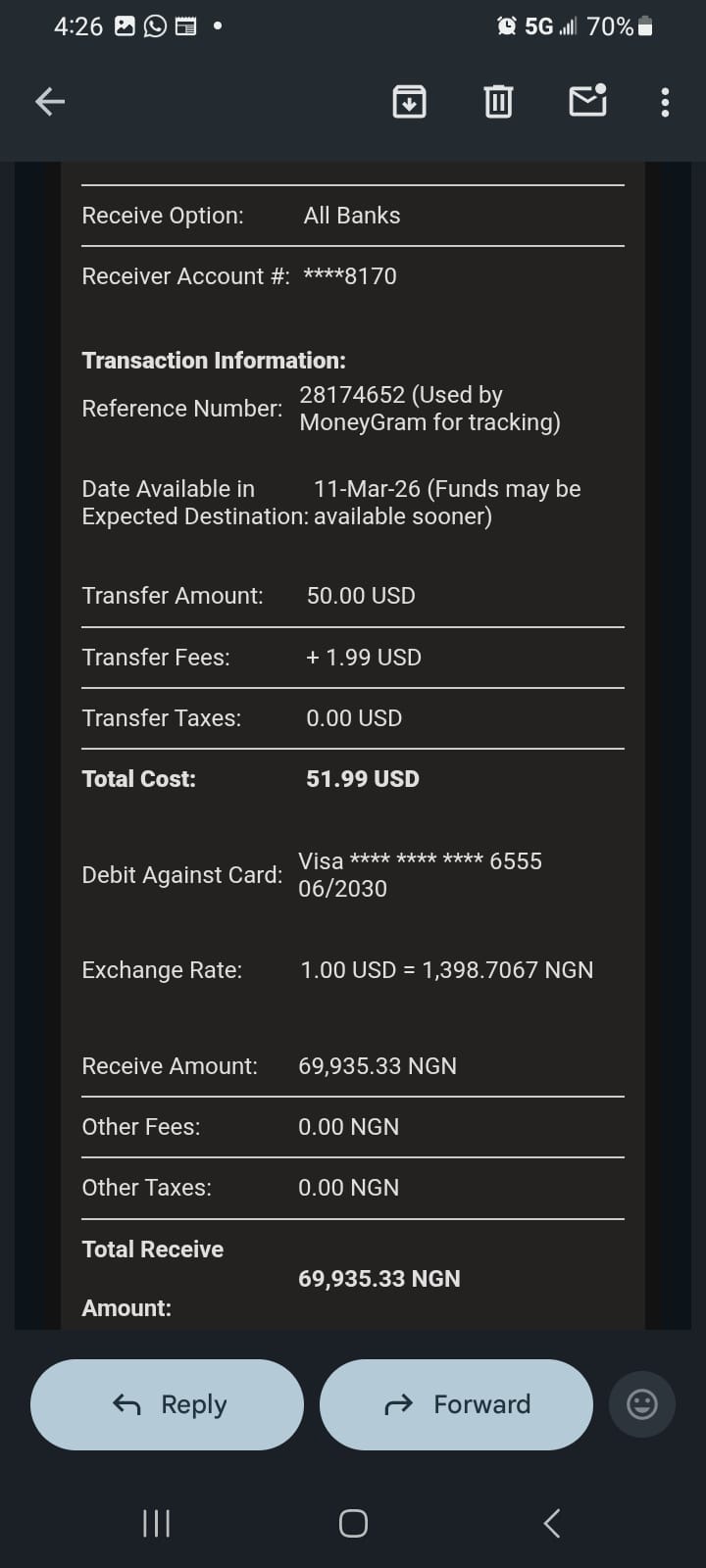Tap the receiver account number ****8170
The width and height of the screenshot is (706, 1568).
click(x=350, y=276)
